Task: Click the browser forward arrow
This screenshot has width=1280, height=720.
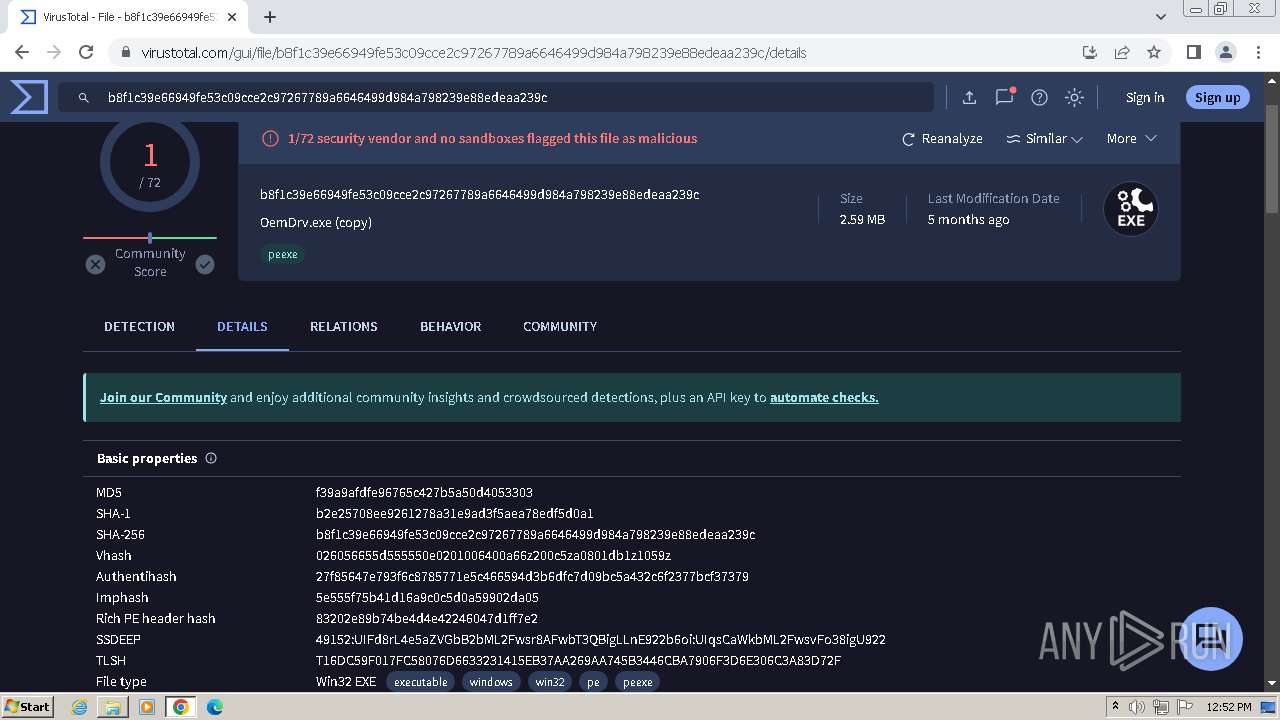Action: [x=54, y=52]
